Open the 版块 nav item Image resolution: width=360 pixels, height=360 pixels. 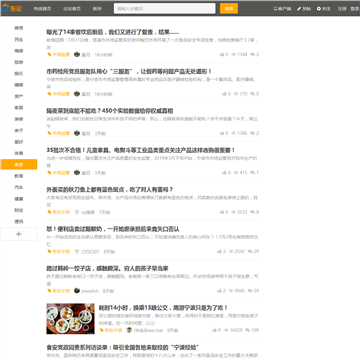(97, 9)
